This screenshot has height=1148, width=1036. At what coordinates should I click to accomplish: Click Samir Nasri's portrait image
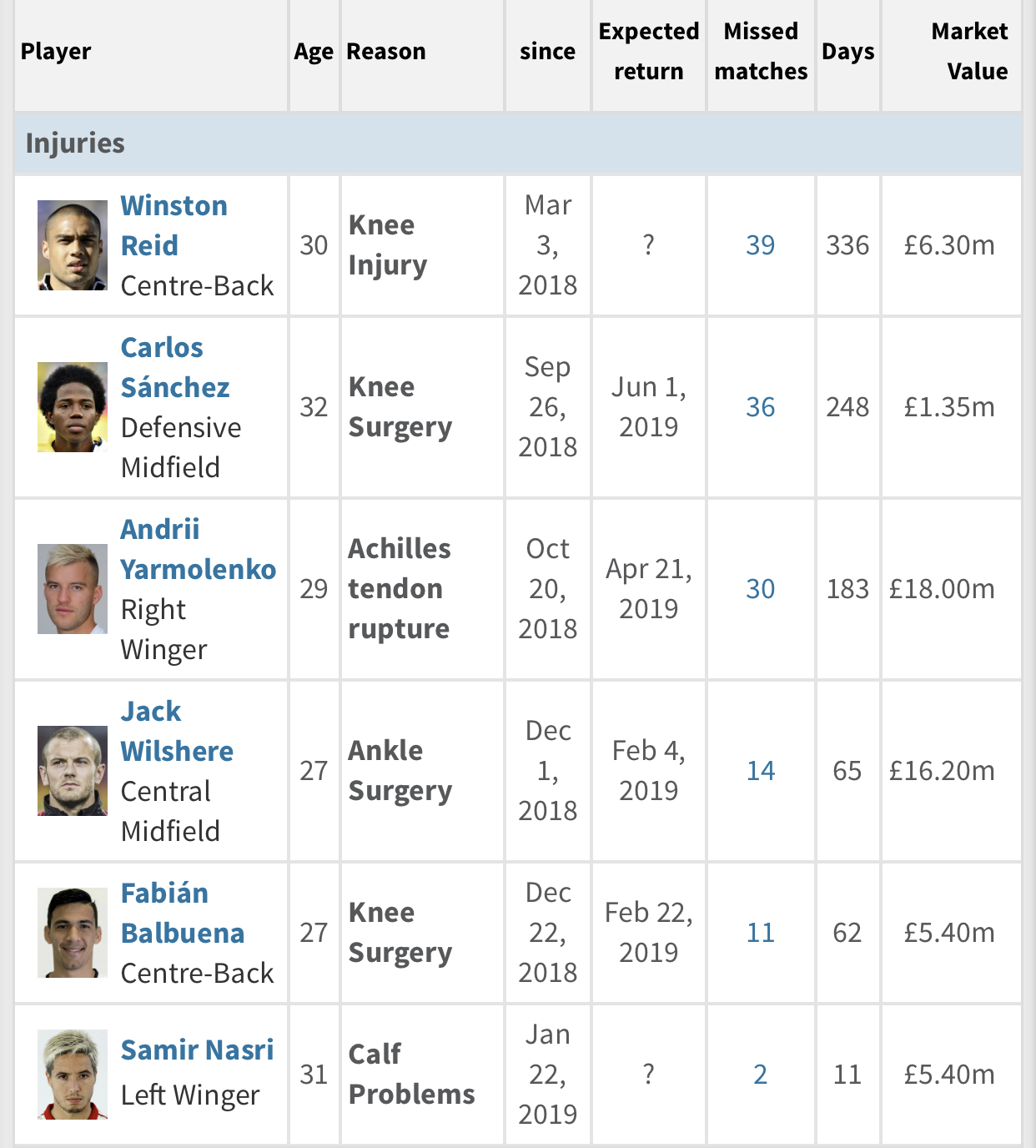[x=73, y=1075]
